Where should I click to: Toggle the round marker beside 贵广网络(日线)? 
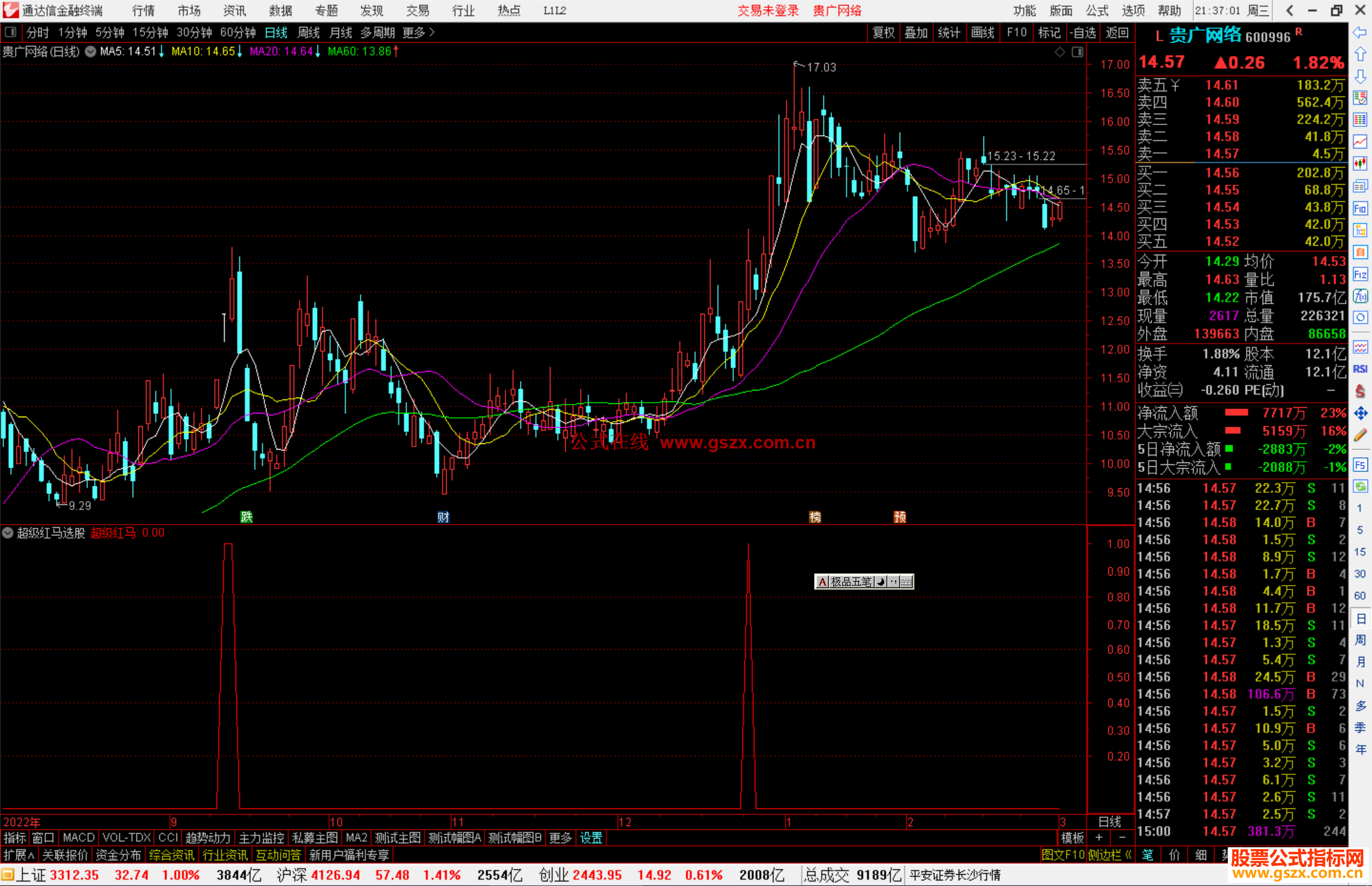point(90,51)
